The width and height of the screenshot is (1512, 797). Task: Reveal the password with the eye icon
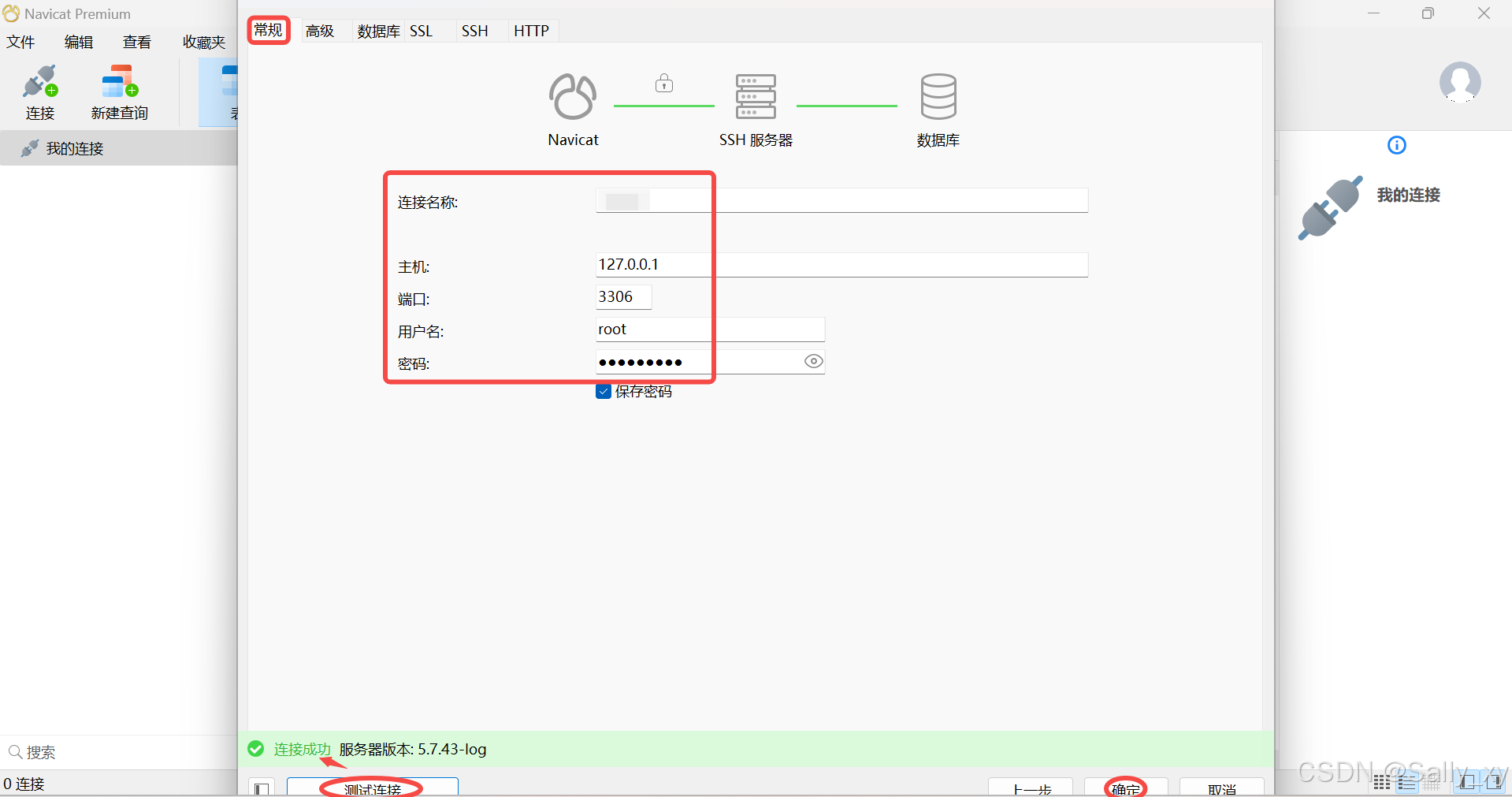[814, 361]
